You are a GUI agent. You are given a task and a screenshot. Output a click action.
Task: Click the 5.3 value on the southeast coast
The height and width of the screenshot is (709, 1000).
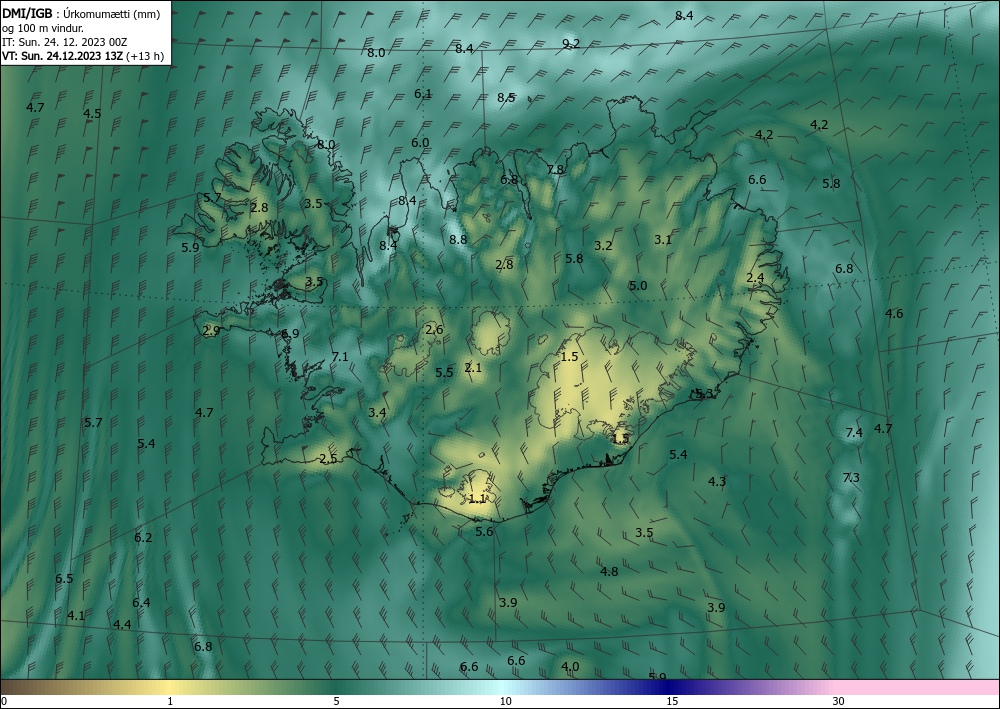pos(703,393)
